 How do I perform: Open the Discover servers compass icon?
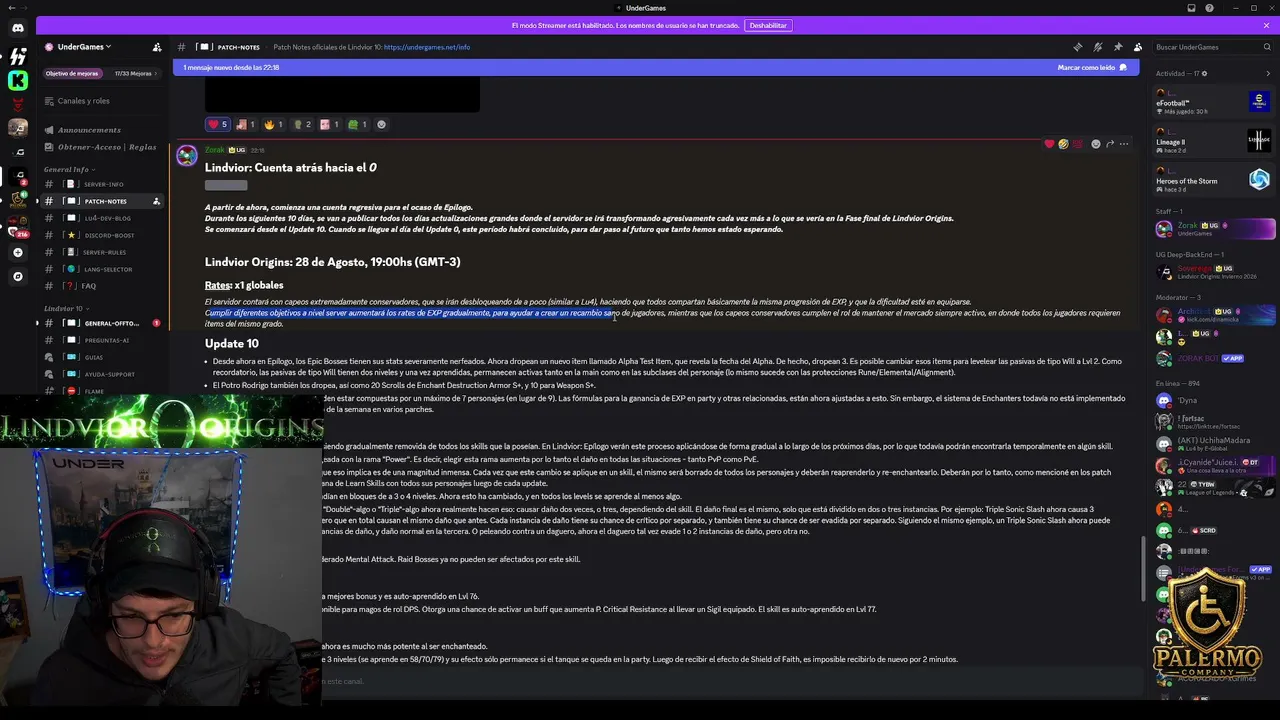point(18,276)
